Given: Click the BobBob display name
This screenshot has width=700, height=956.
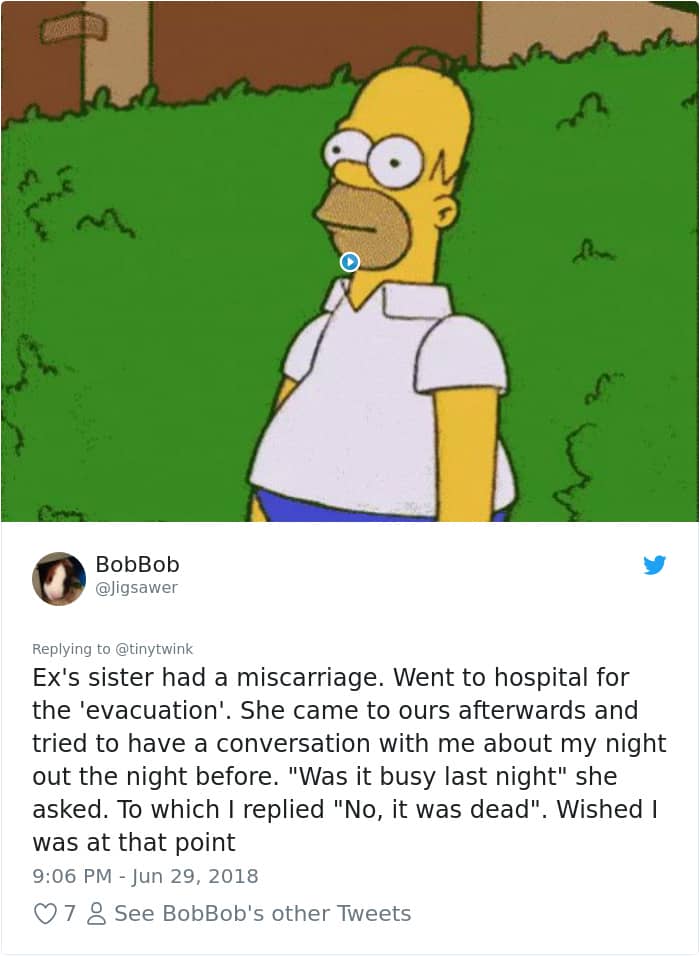Looking at the screenshot, I should [x=137, y=564].
